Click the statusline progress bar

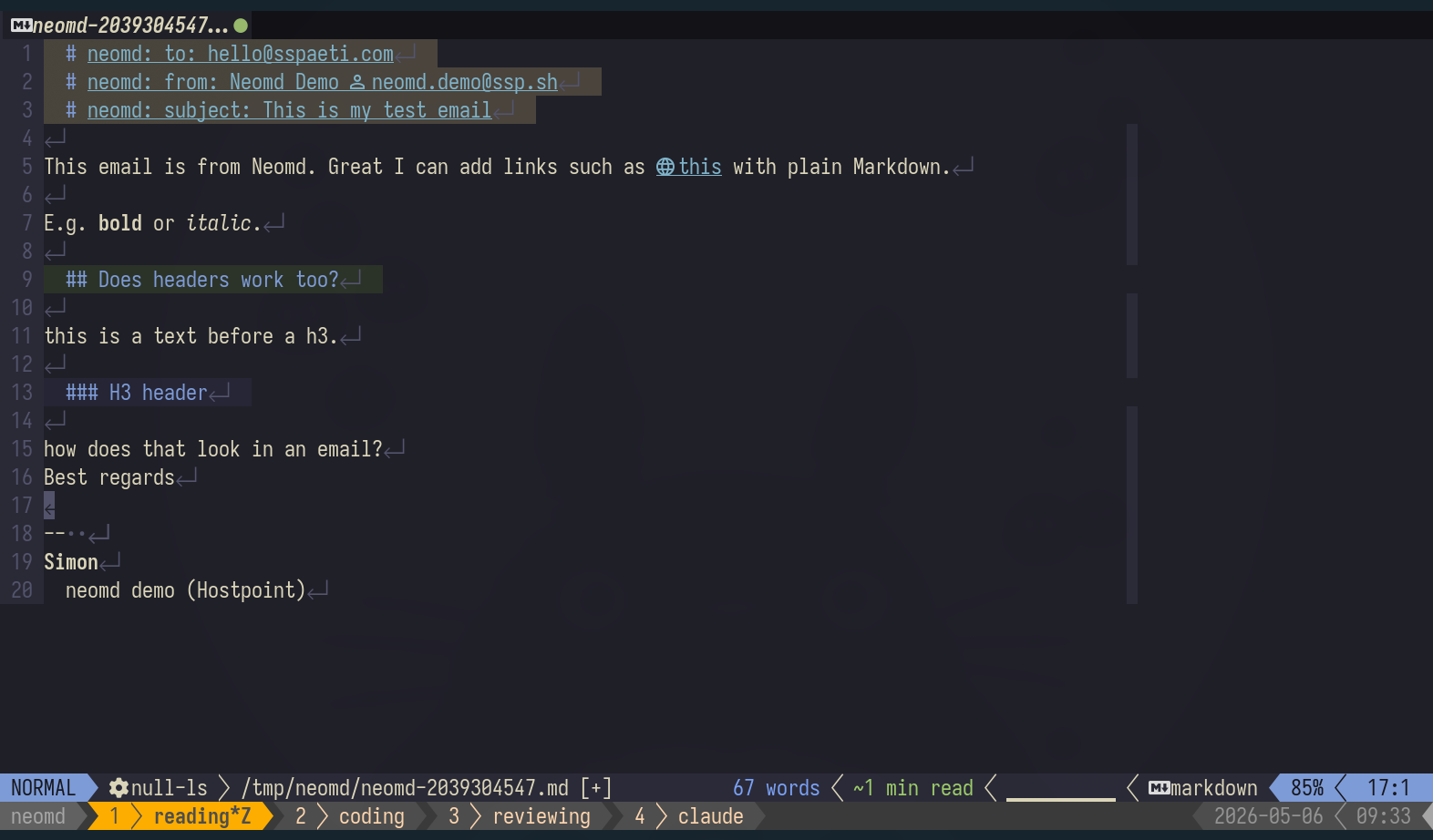1061,799
